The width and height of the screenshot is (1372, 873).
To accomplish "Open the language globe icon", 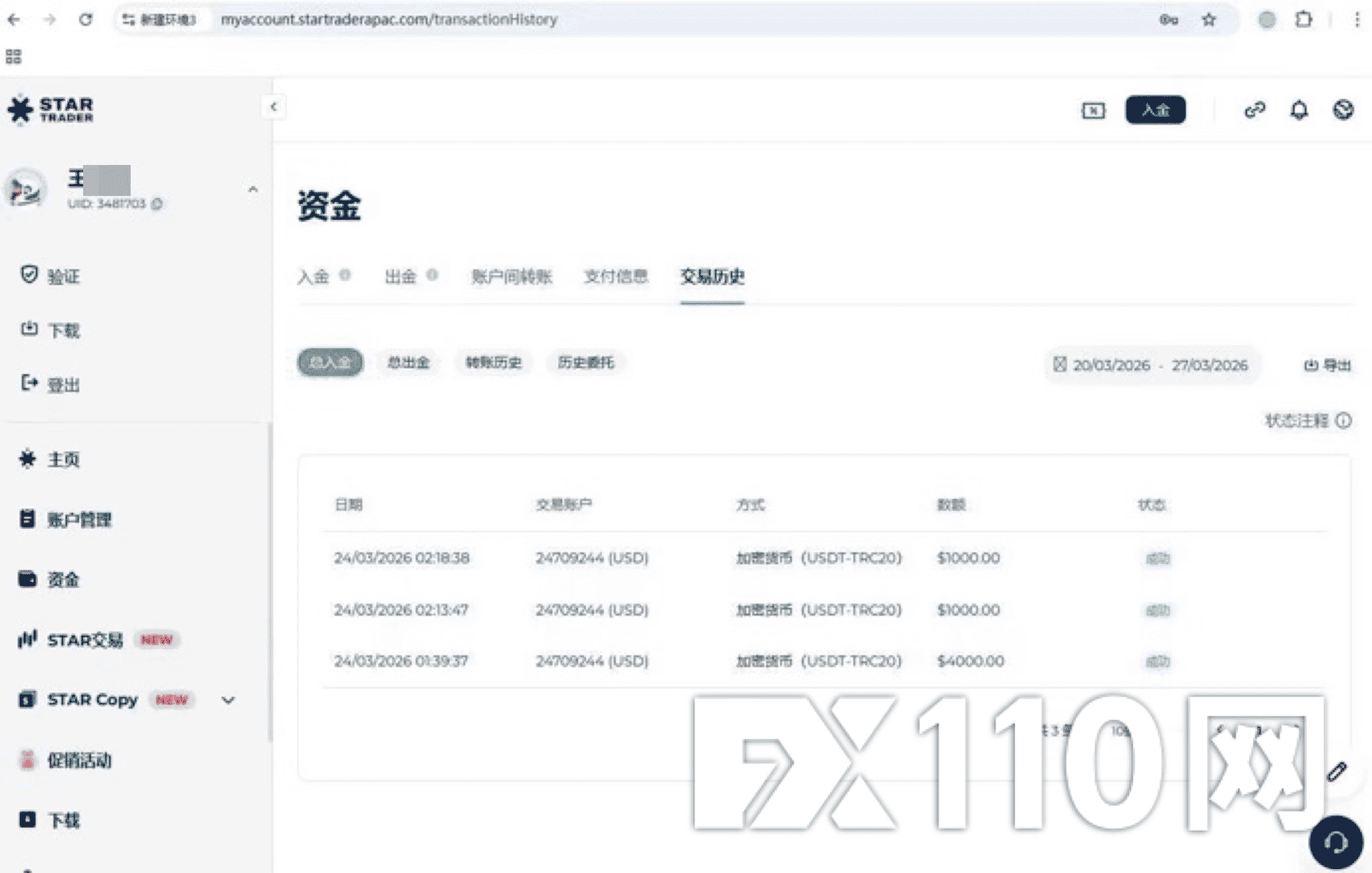I will pos(1343,110).
